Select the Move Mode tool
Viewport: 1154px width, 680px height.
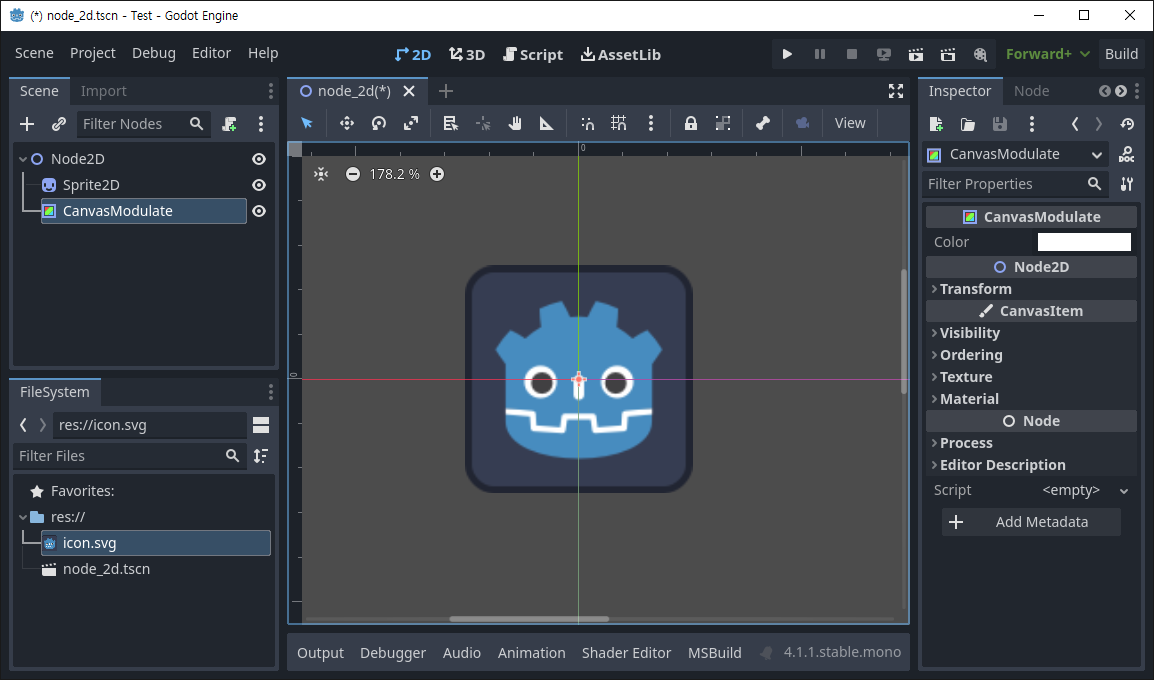pyautogui.click(x=347, y=123)
